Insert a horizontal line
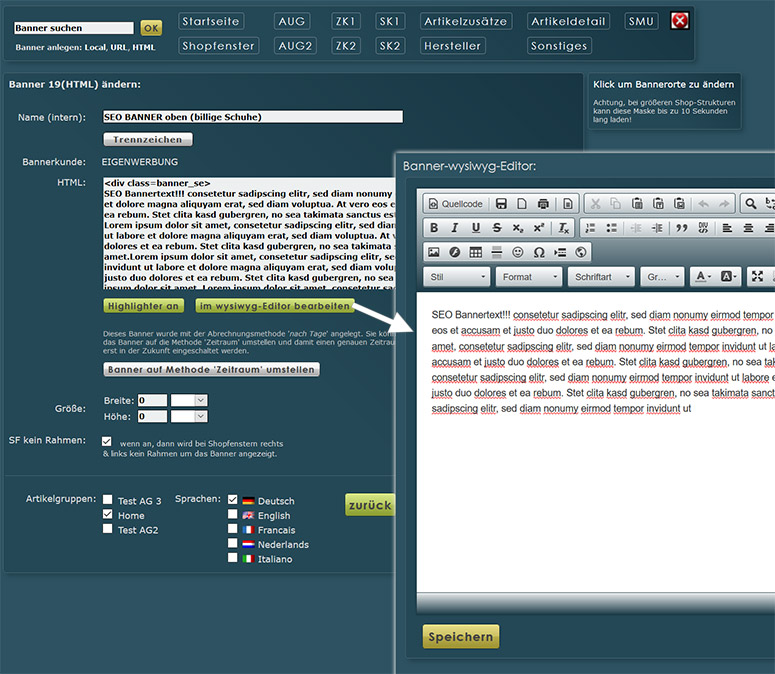Viewport: 775px width, 674px height. click(497, 253)
